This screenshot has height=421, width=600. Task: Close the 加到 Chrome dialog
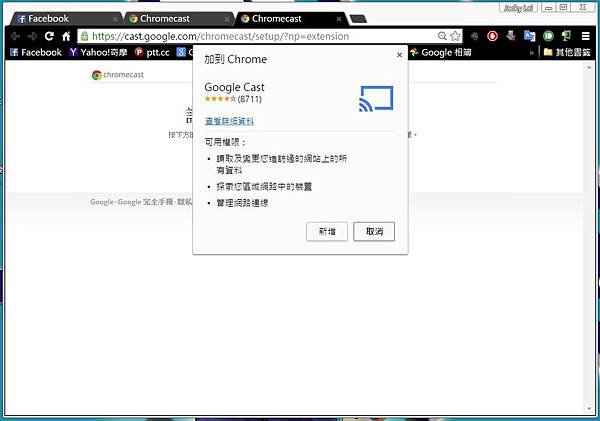399,55
